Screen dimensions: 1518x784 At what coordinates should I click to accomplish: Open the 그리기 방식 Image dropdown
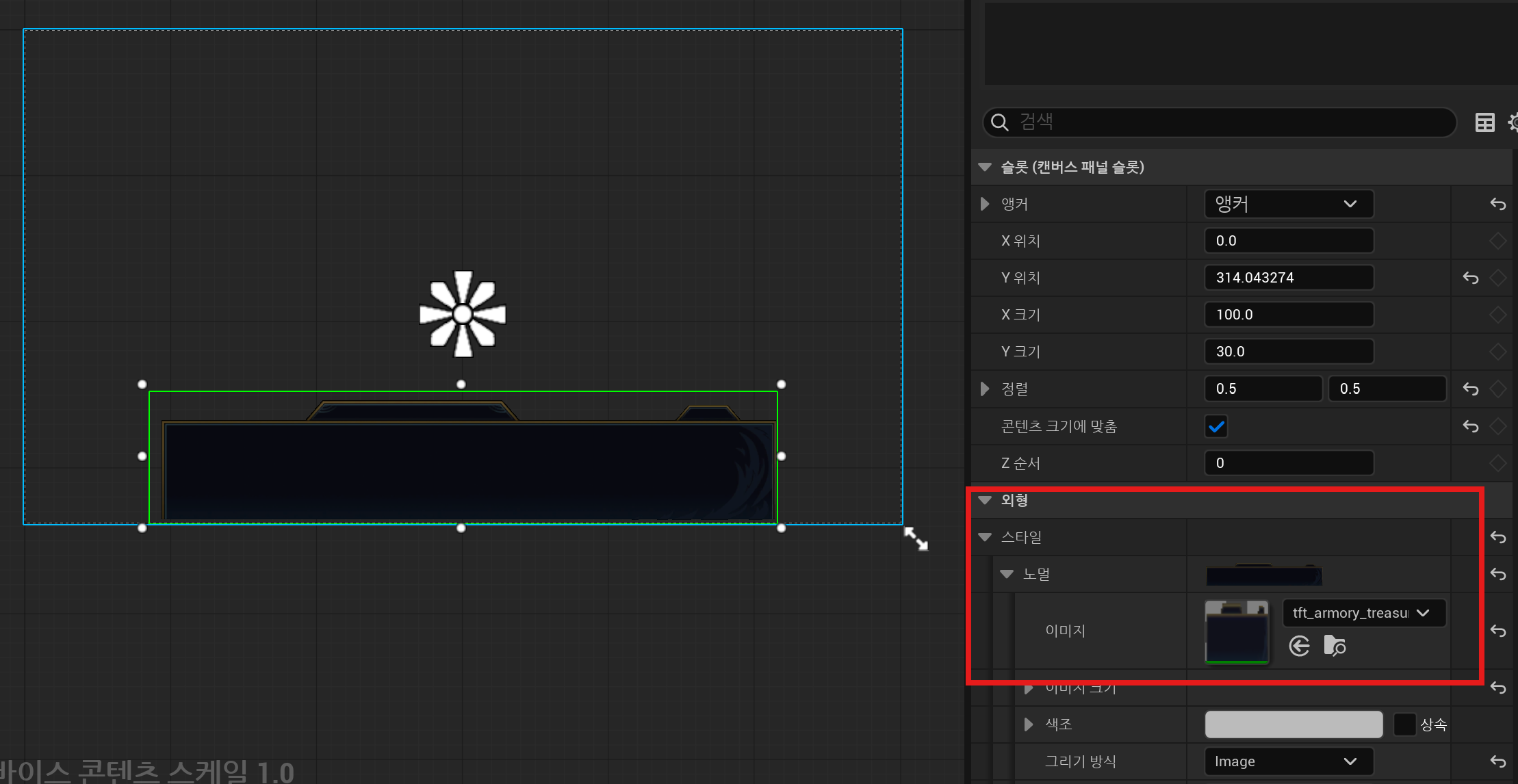pos(1289,761)
